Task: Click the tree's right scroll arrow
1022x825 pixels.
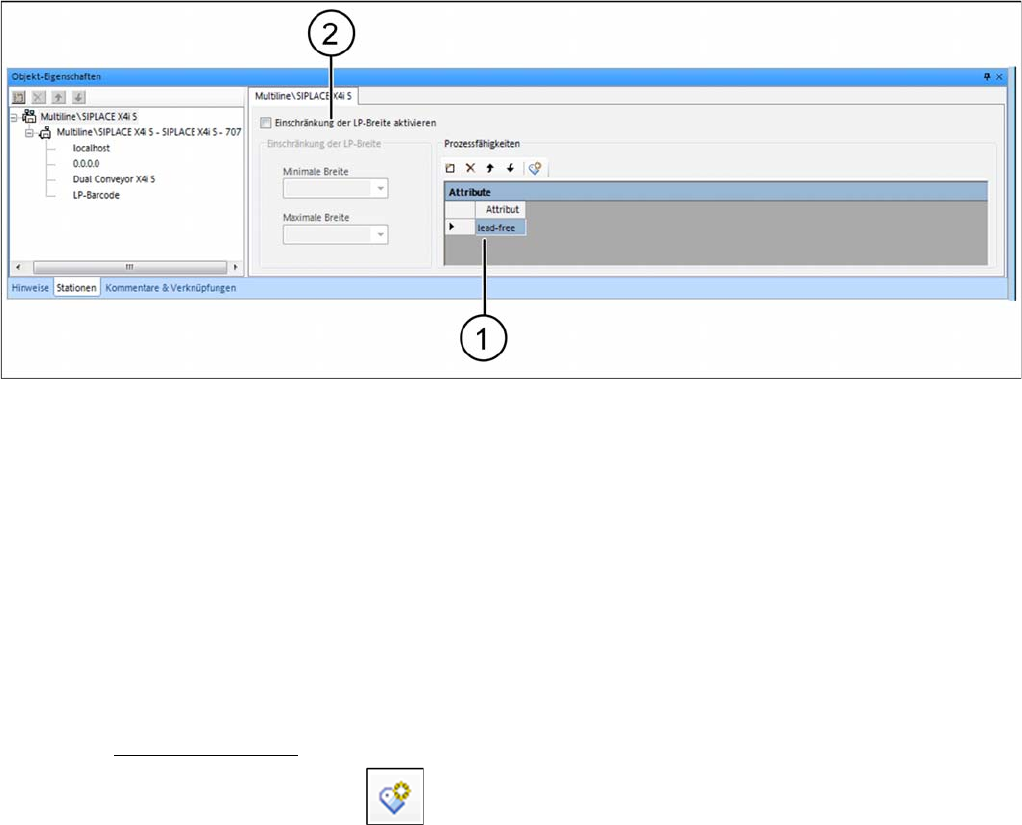Action: point(235,267)
